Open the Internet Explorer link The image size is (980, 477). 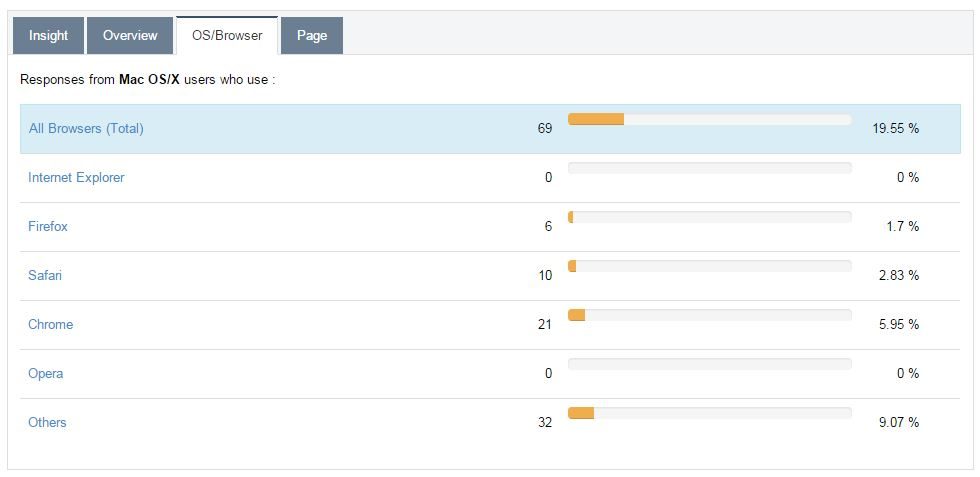point(76,177)
